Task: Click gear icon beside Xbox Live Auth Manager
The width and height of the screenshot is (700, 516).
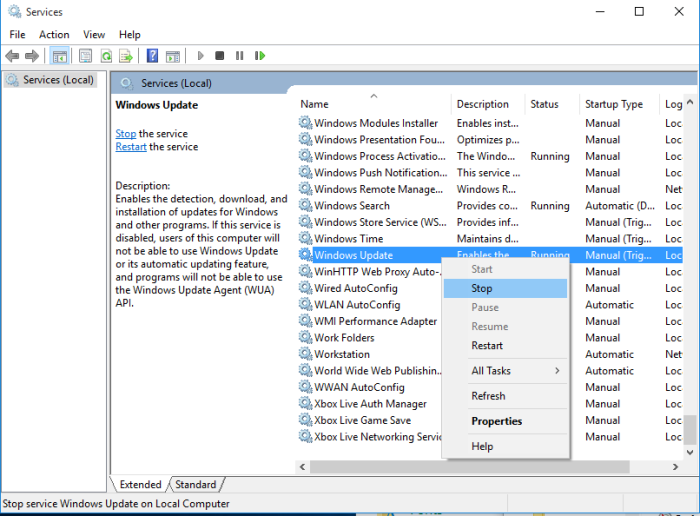Action: tap(305, 404)
